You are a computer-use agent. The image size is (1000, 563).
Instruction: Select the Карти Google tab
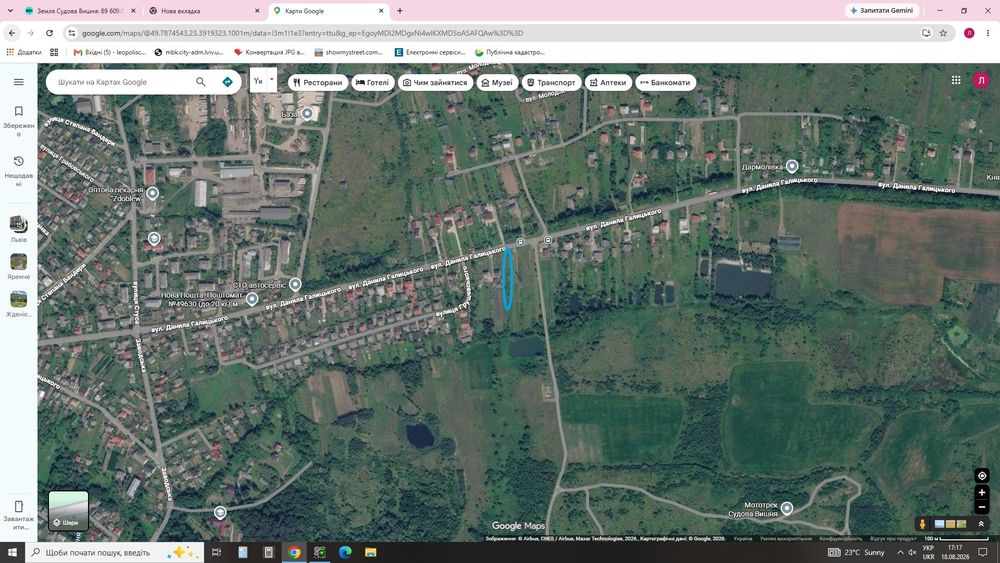click(x=328, y=11)
